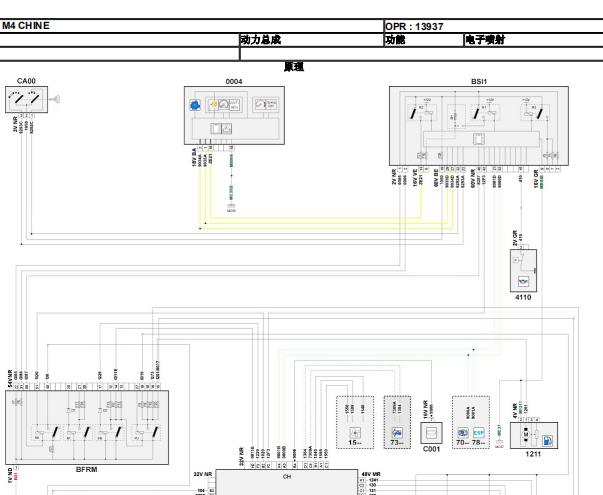Screen dimensions: 603x495
Task: Click the yellow warning lamp icon in 0004
Action: (x=213, y=105)
